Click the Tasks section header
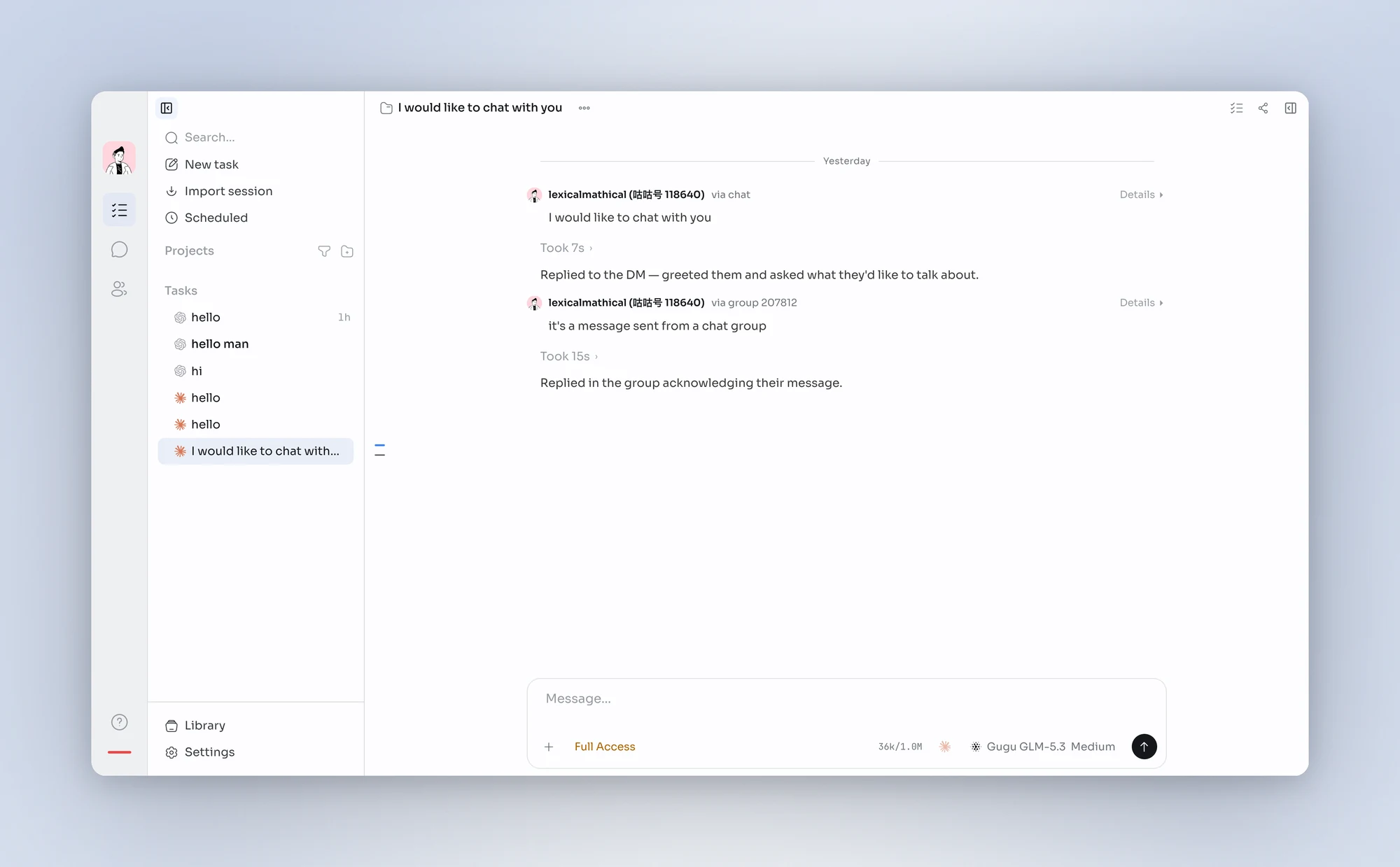Screen dimensions: 1400x867 (181, 290)
